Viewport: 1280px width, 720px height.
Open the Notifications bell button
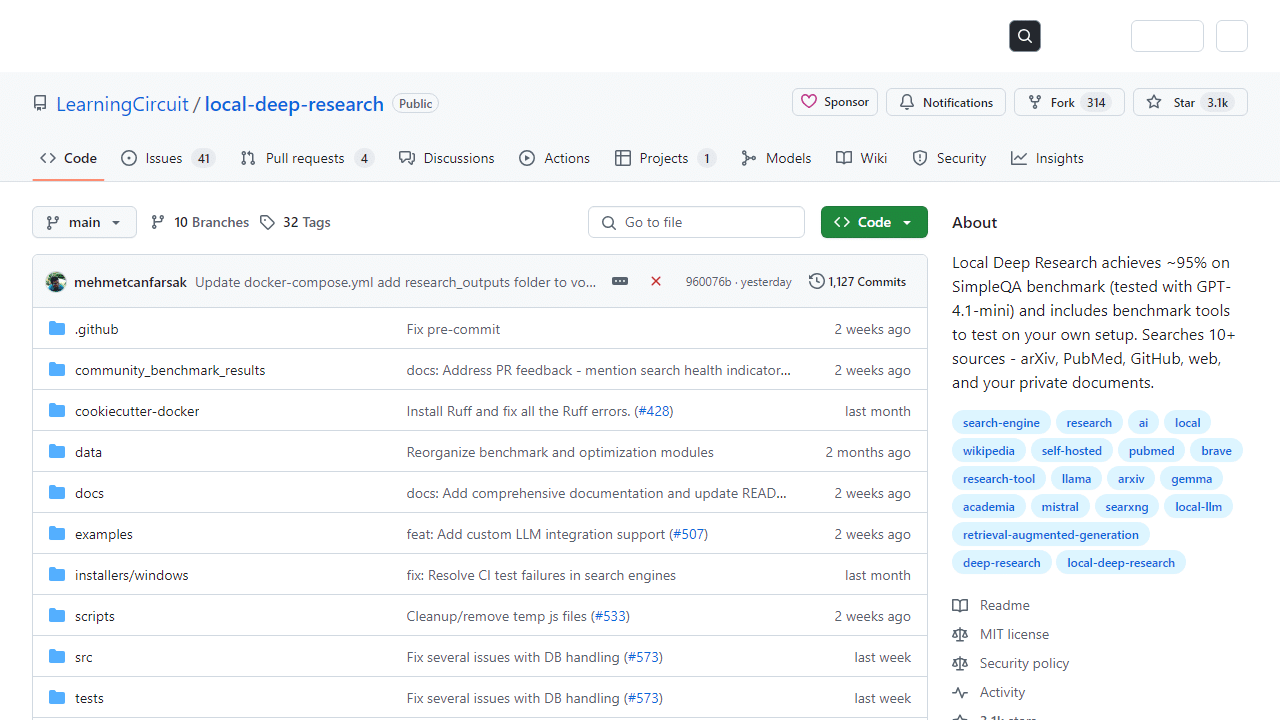click(946, 102)
